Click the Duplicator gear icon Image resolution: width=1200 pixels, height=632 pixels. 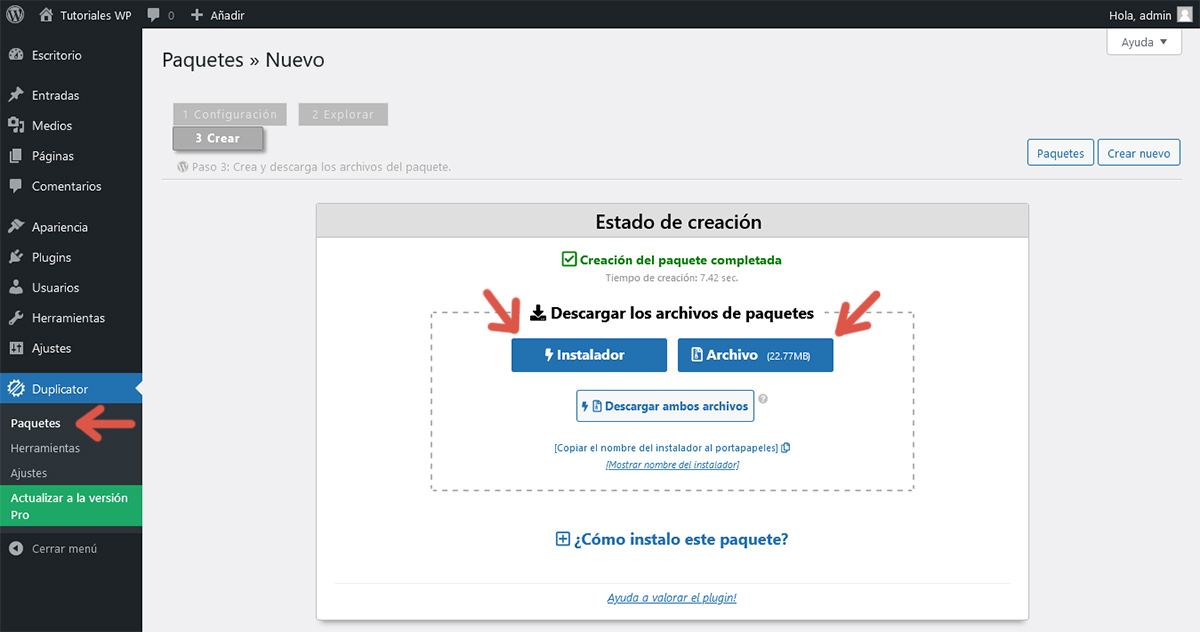(16, 389)
